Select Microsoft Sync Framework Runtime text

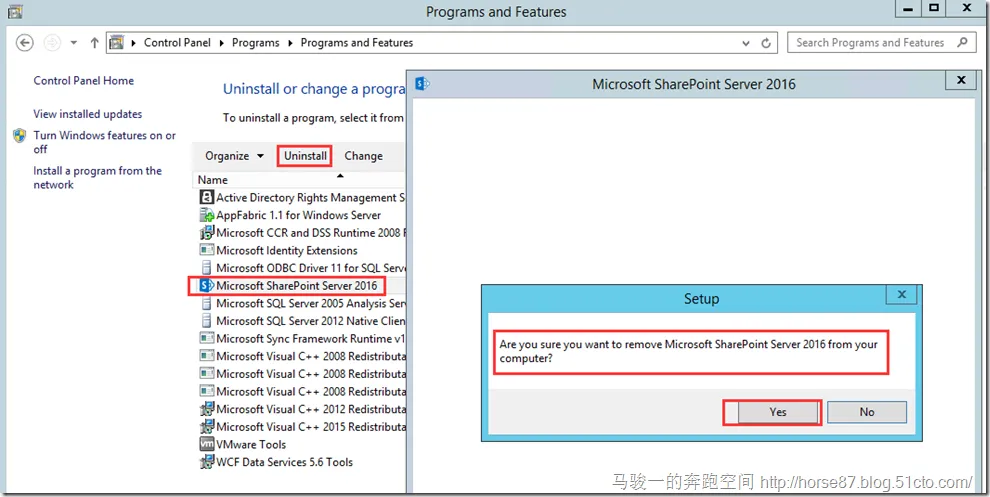click(x=311, y=338)
